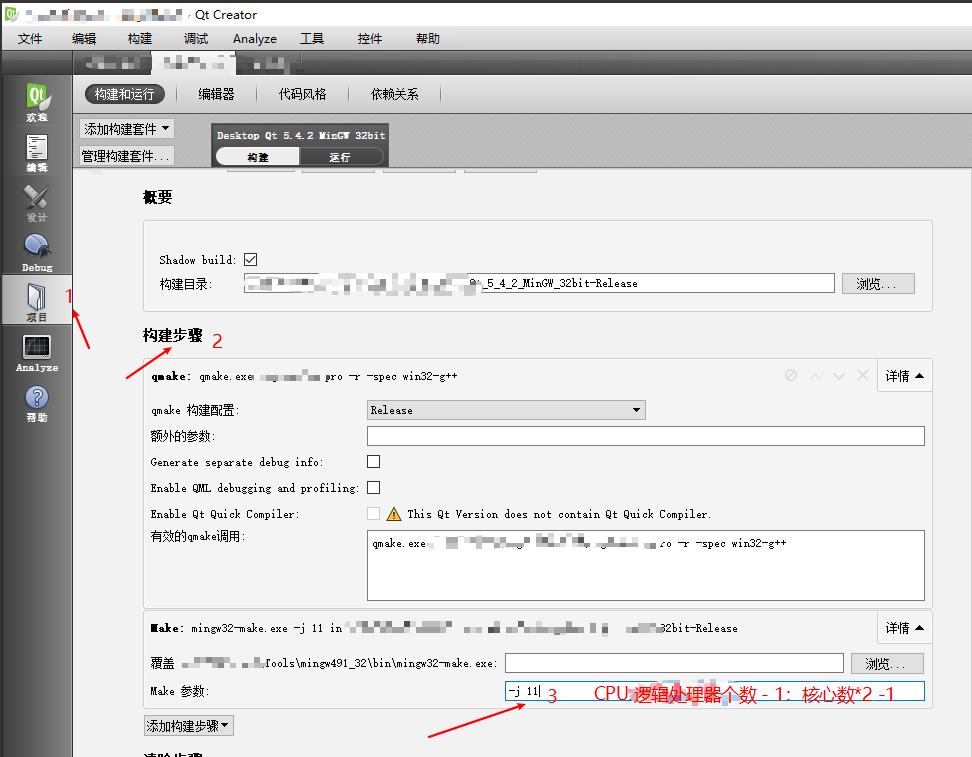This screenshot has height=757, width=972.
Task: Move qmake step down arrow
Action: (839, 376)
